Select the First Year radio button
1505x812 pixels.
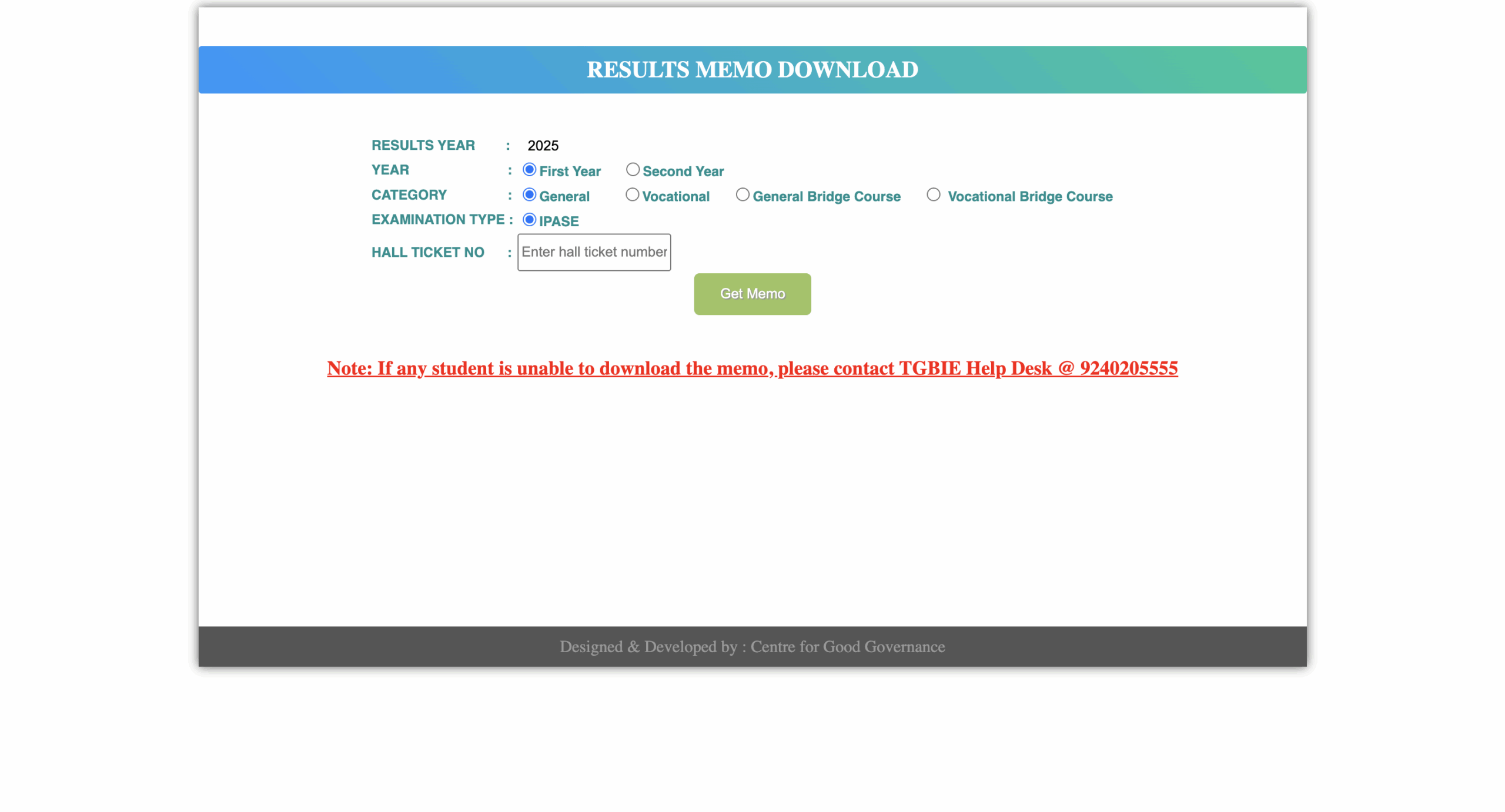click(x=529, y=170)
